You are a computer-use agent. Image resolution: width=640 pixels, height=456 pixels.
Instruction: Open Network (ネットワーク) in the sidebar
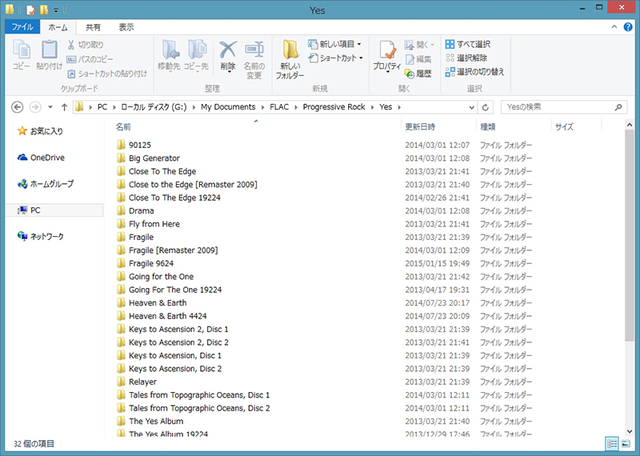tap(46, 236)
